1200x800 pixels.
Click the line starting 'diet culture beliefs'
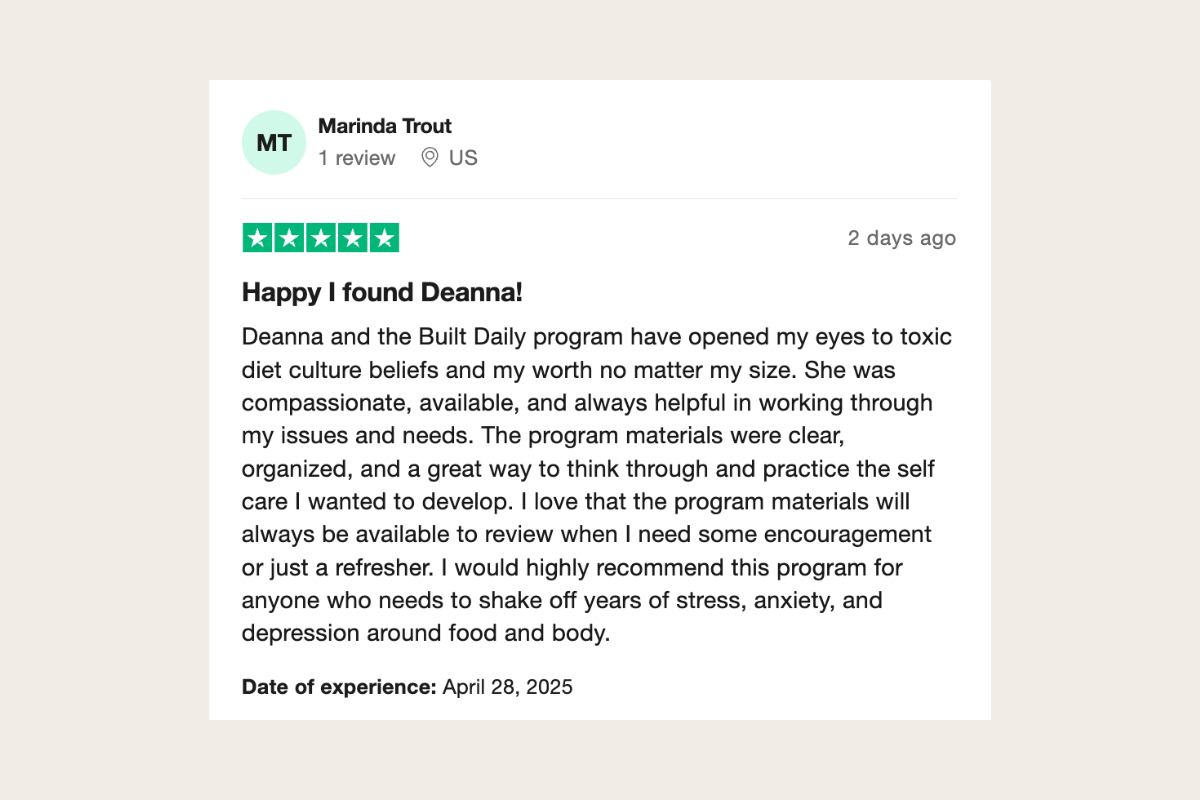coord(569,370)
